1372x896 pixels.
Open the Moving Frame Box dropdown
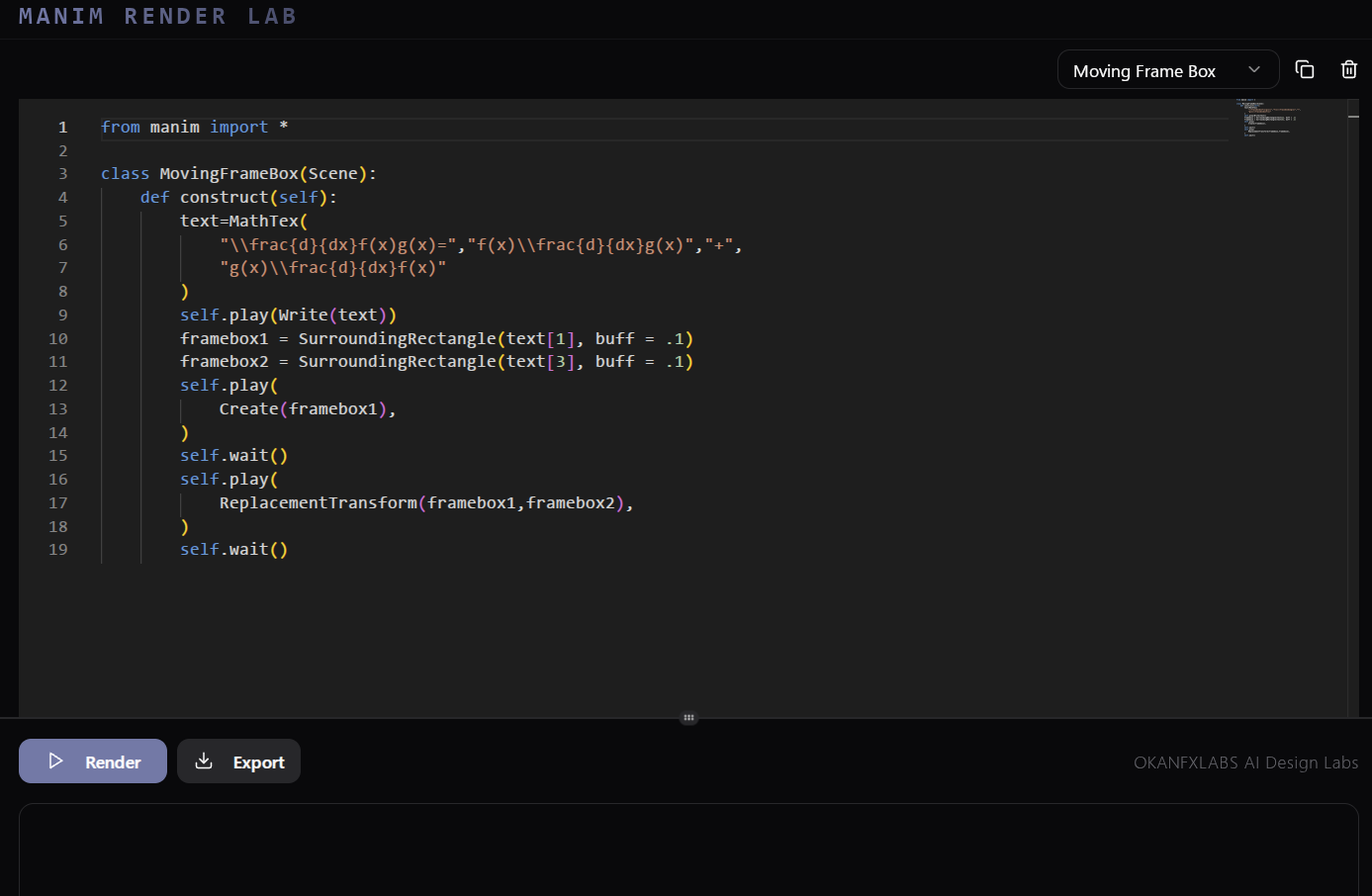[1144, 71]
